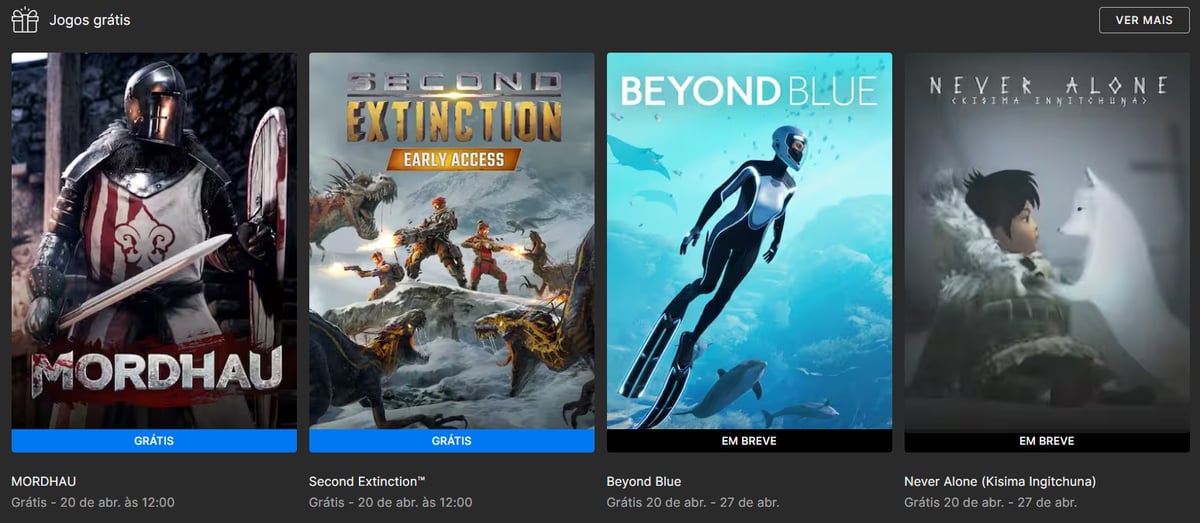
Task: Click the EM BREVE banner under Beyond Blue
Action: 749,441
